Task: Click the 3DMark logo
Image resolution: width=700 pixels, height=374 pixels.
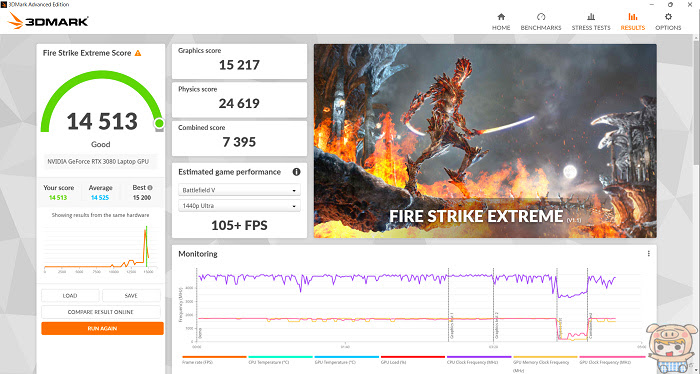Action: tap(48, 21)
